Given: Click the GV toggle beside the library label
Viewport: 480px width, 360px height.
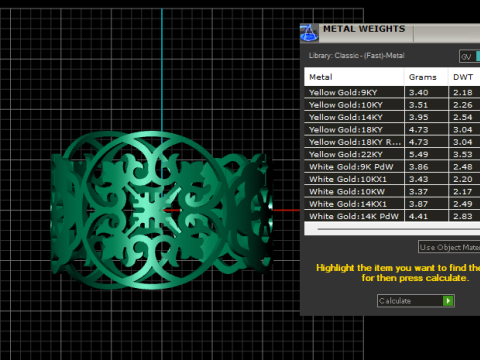Looking at the screenshot, I should (x=469, y=57).
